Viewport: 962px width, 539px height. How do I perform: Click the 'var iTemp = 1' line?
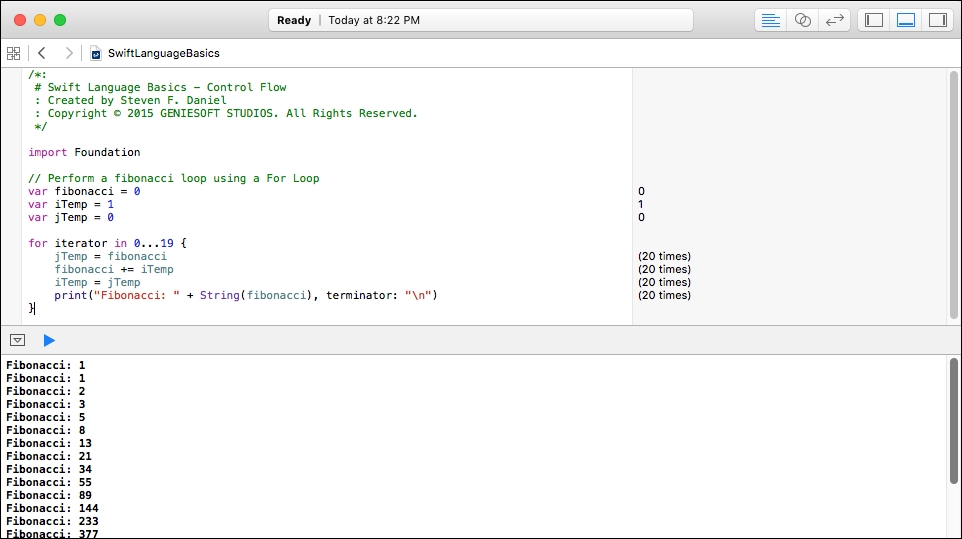click(71, 204)
